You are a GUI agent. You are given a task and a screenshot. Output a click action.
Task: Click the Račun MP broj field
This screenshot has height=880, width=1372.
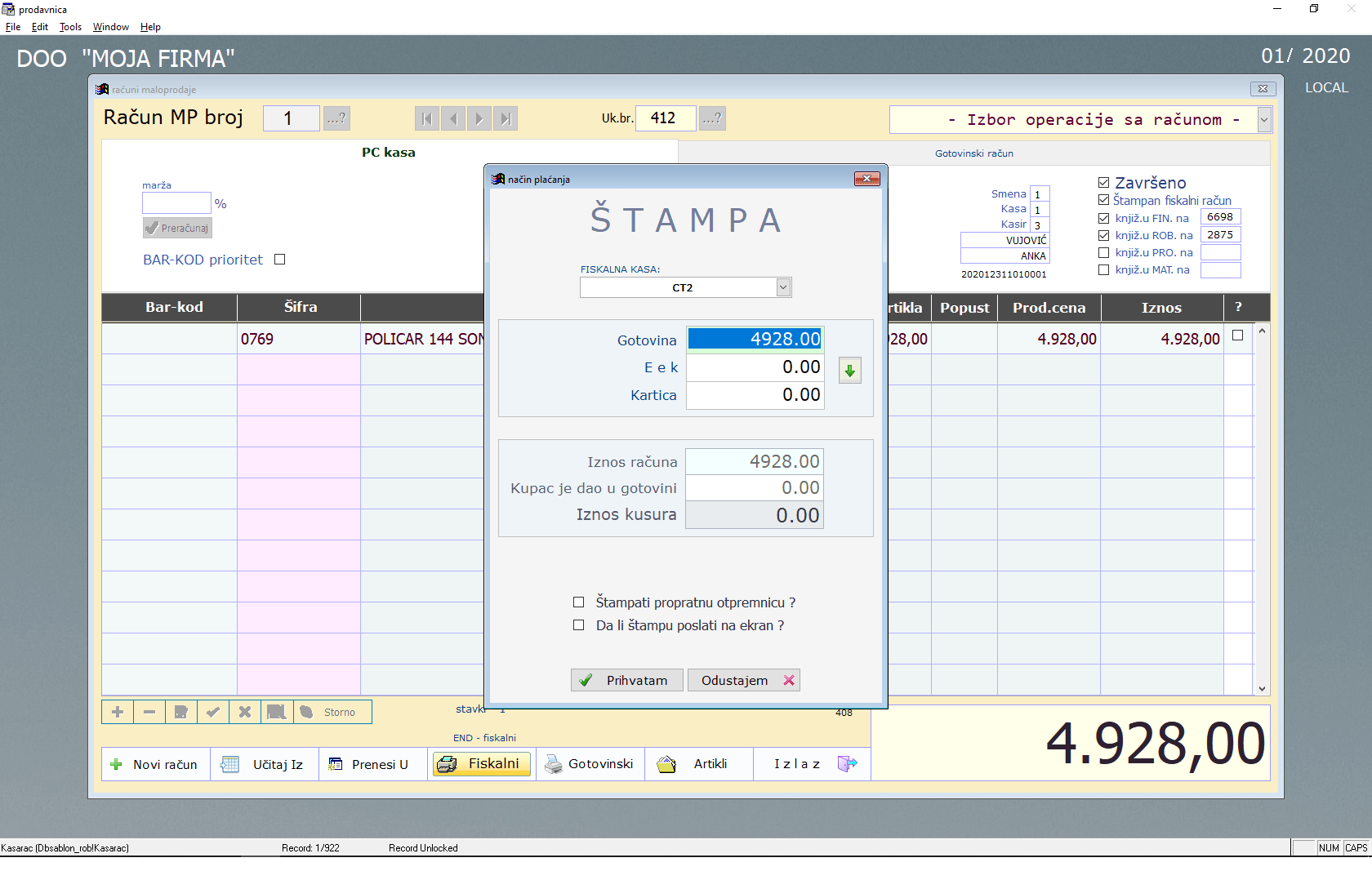point(292,118)
